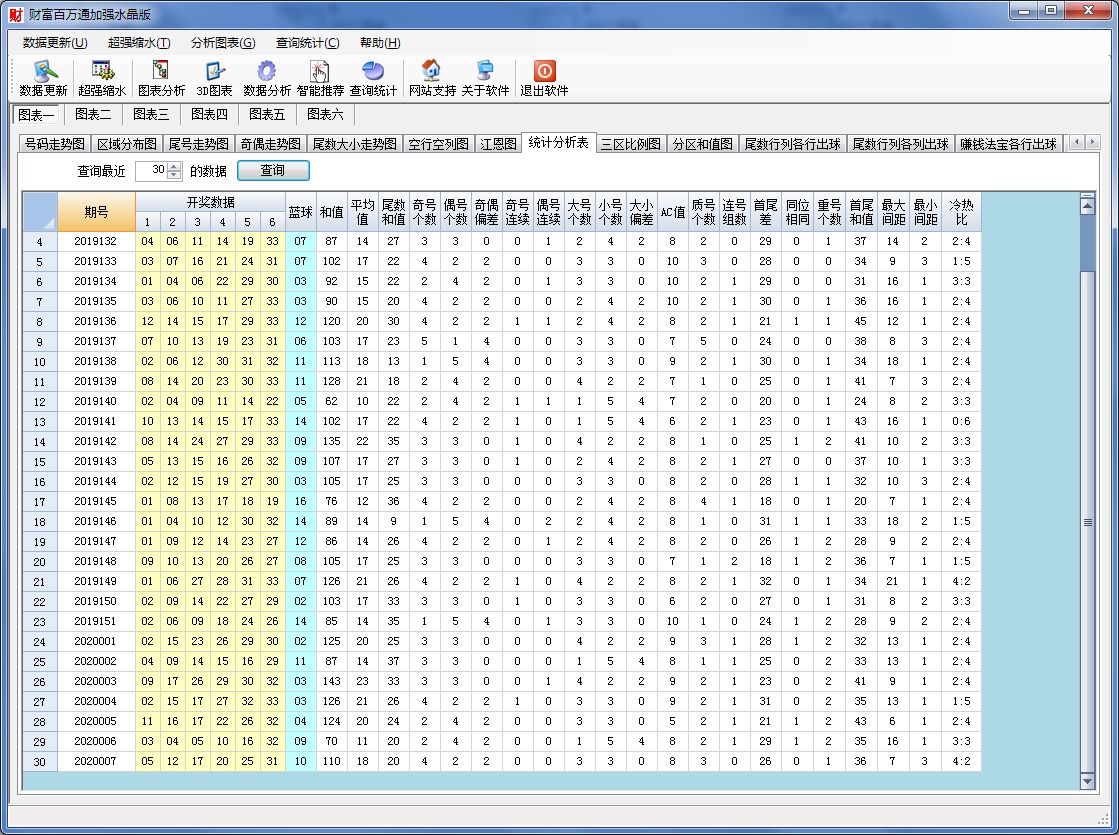1119x835 pixels.
Task: Select the row for period 2019140
Action: [x=95, y=401]
